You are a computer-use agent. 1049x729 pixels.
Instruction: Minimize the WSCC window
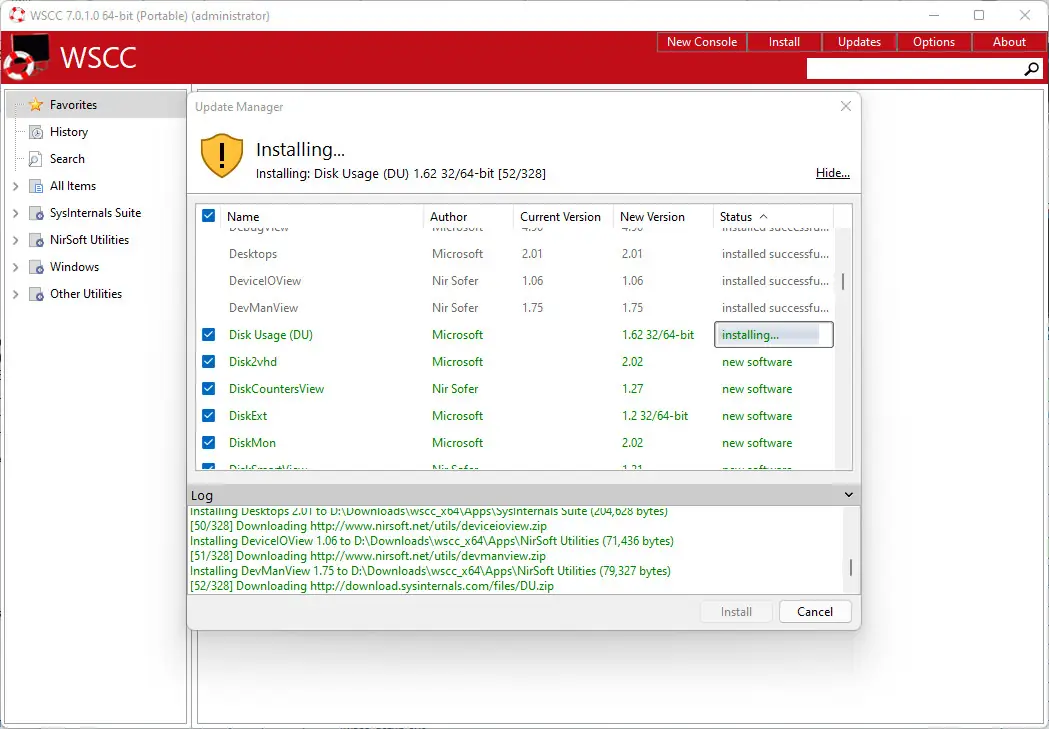click(x=934, y=15)
